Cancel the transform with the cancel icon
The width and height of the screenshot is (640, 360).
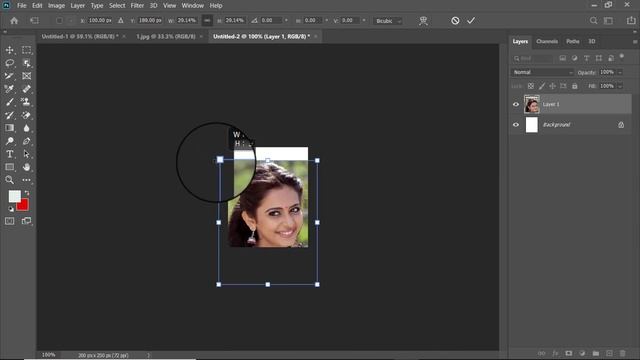pos(455,21)
